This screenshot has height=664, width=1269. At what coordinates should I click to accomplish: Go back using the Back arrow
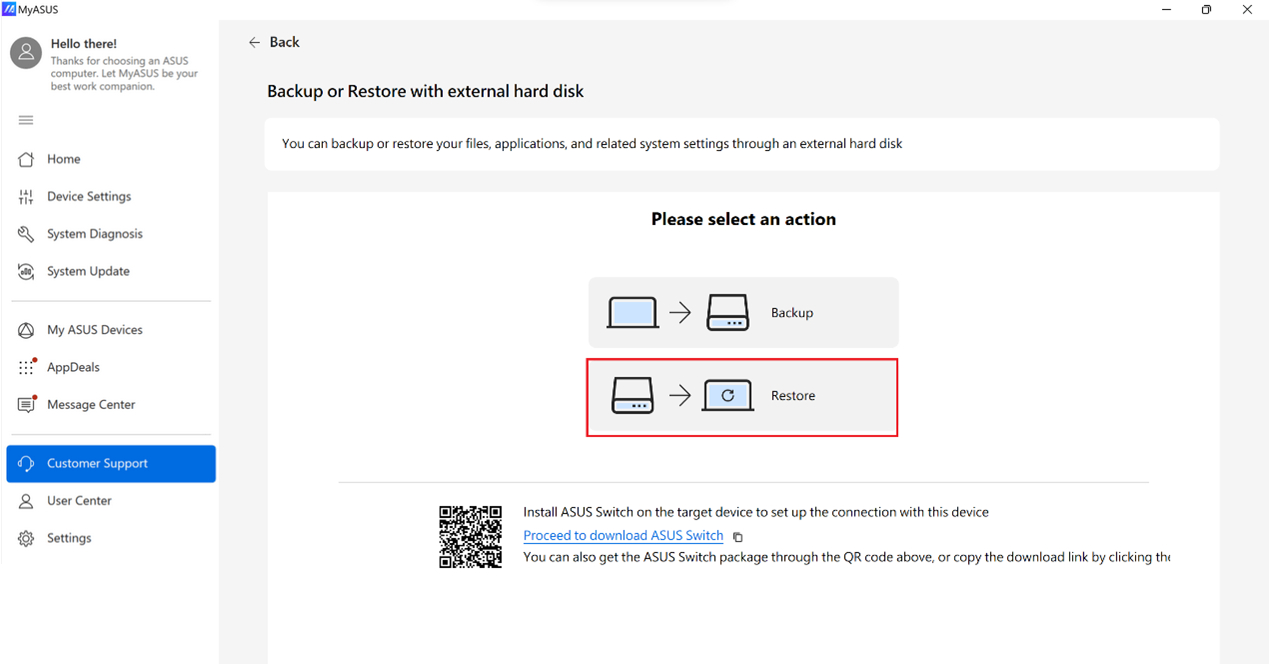pos(255,42)
